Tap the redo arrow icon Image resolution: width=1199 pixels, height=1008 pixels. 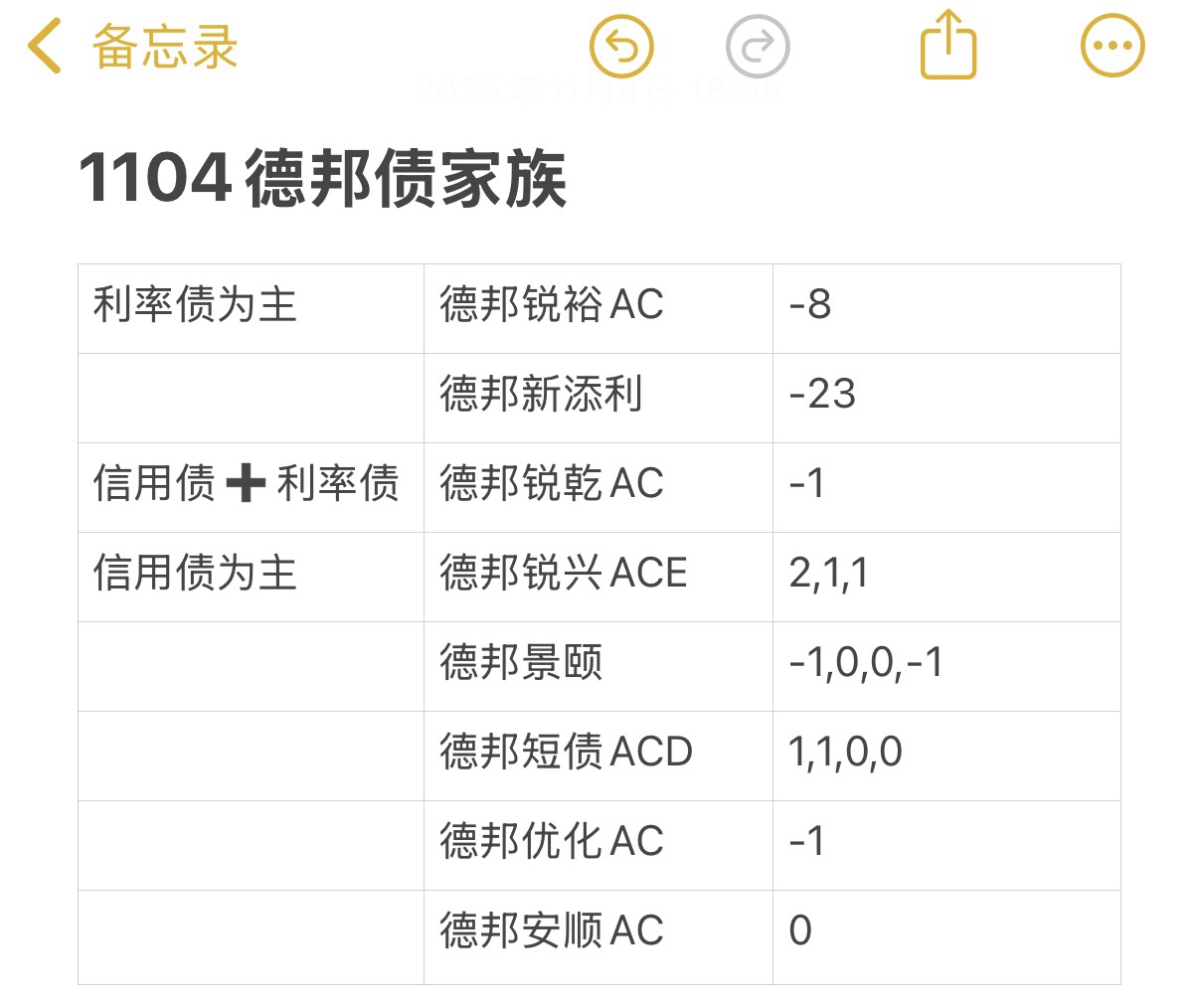tap(758, 46)
